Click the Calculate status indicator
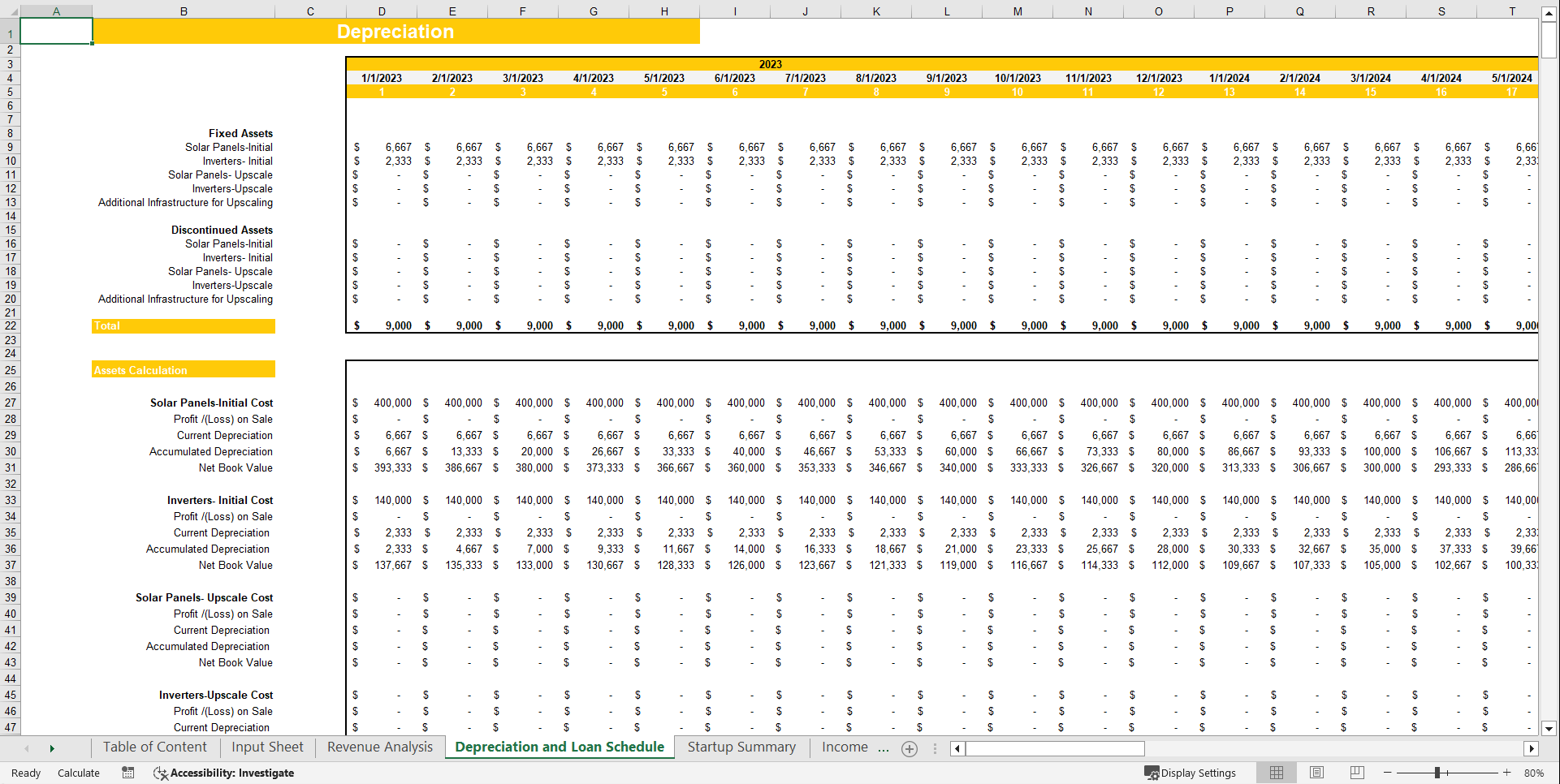The width and height of the screenshot is (1560, 784). click(x=78, y=773)
